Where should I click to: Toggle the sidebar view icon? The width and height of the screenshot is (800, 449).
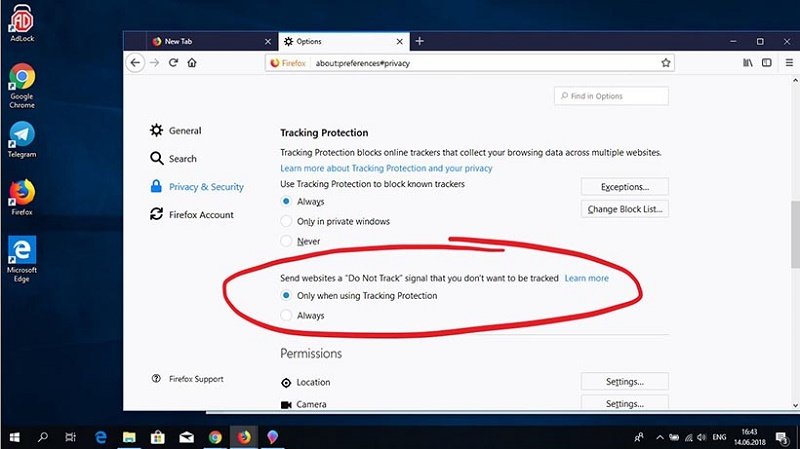[x=765, y=62]
